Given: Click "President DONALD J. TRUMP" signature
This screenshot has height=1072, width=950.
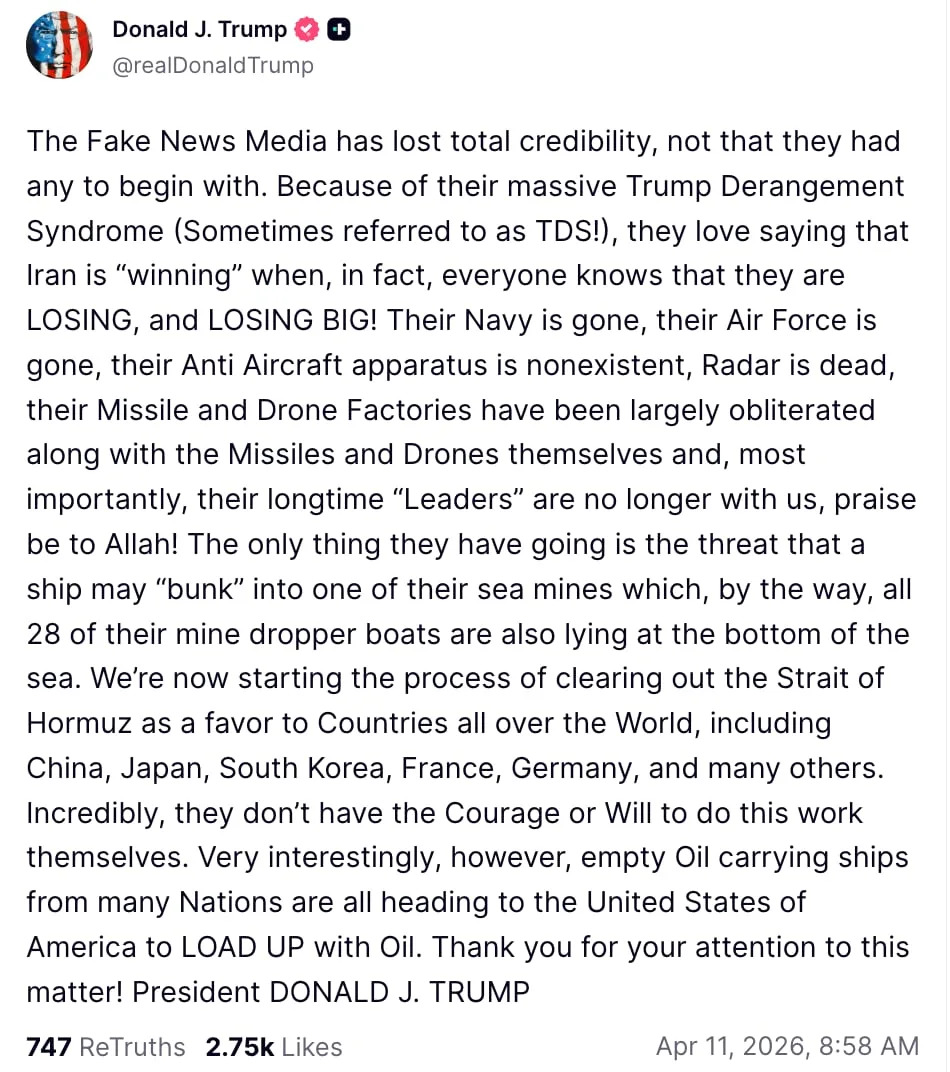Looking at the screenshot, I should 331,992.
